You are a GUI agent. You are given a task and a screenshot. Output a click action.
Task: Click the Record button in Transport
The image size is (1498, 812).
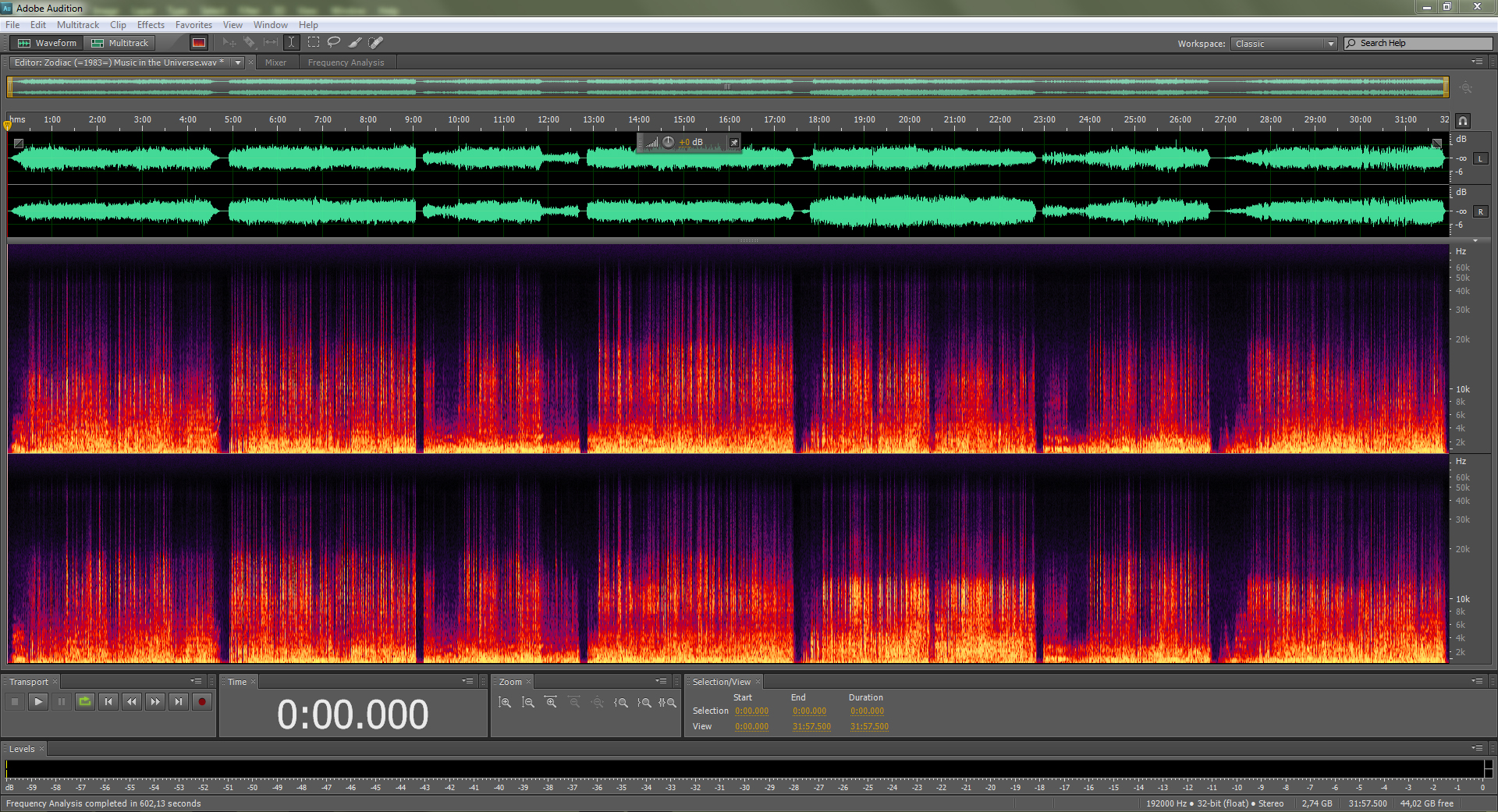pos(202,702)
